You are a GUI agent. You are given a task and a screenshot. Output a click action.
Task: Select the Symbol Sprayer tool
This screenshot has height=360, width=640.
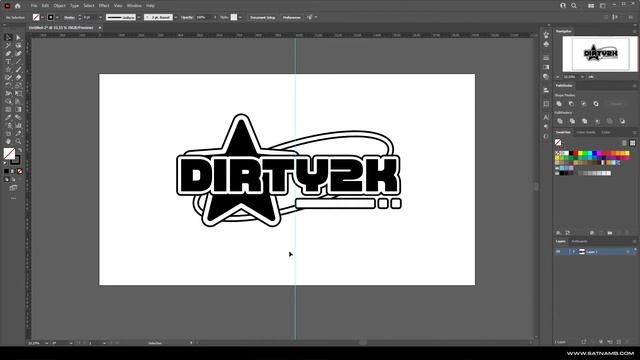tap(8, 125)
